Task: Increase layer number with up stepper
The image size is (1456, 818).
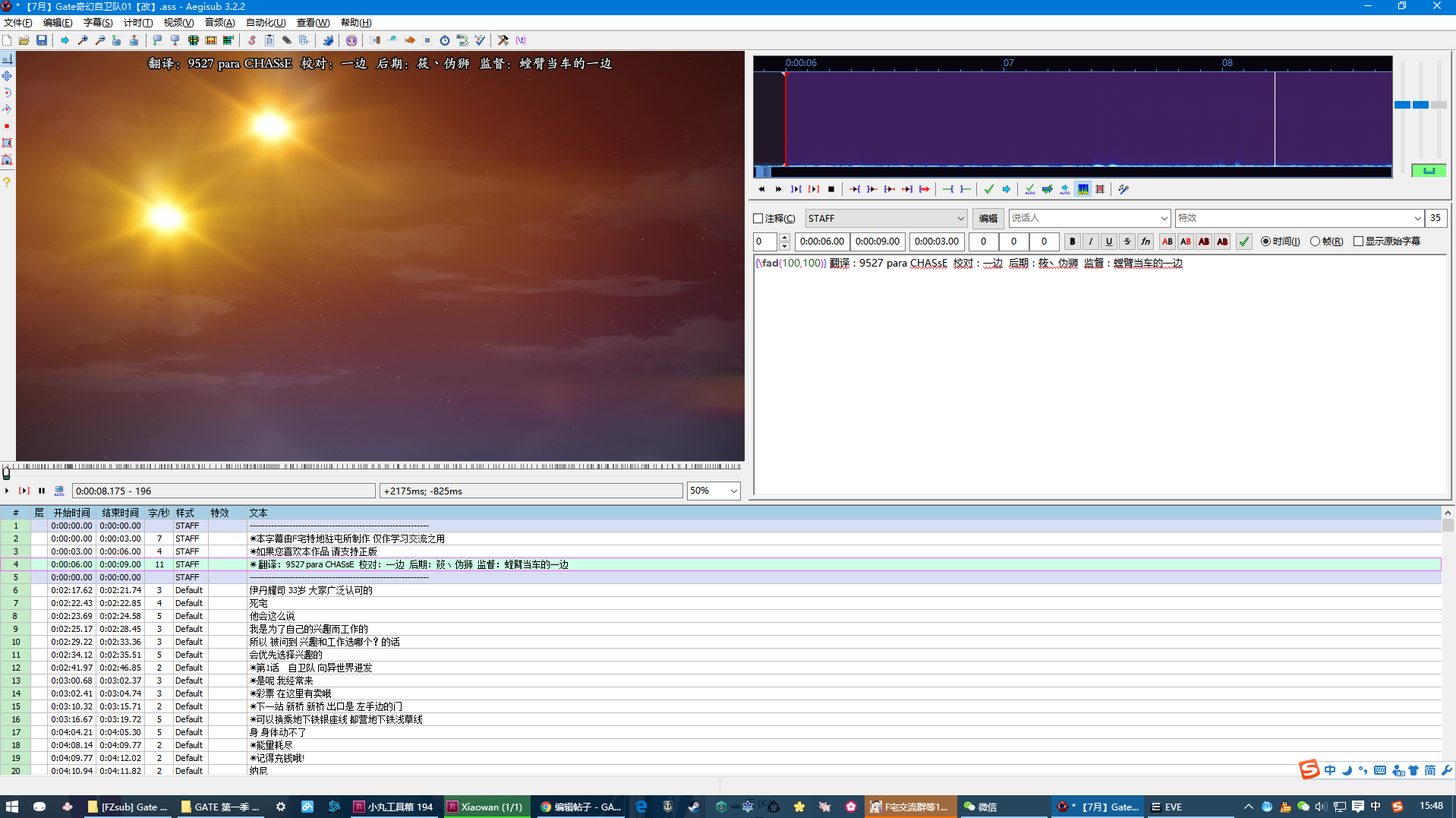Action: tap(784, 238)
